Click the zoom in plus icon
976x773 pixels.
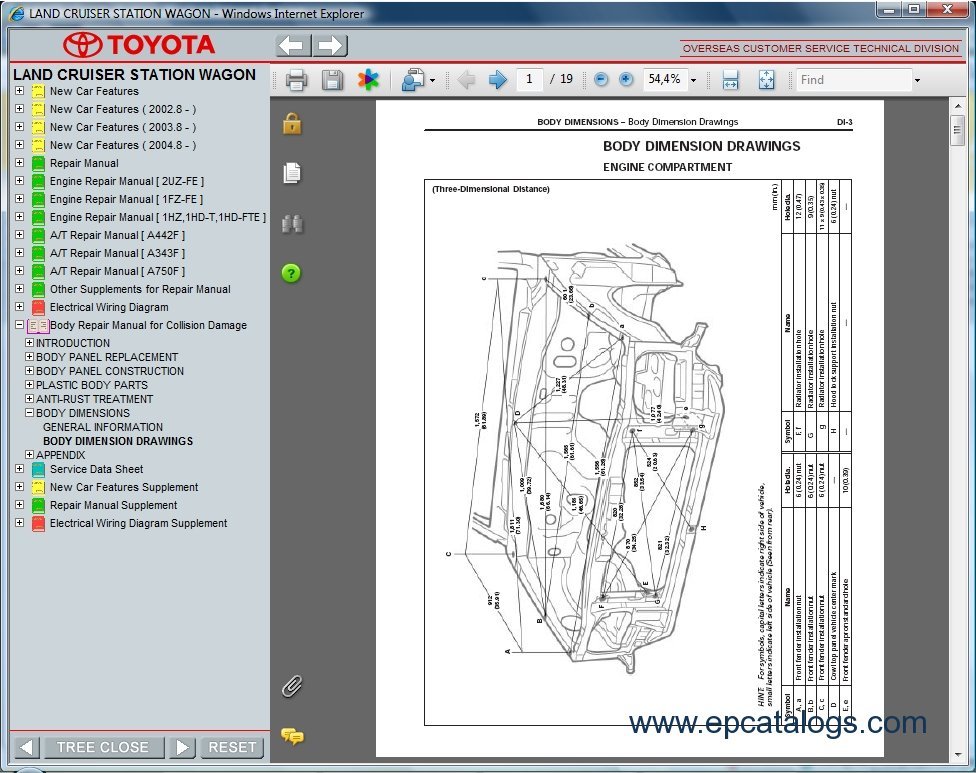(x=626, y=80)
